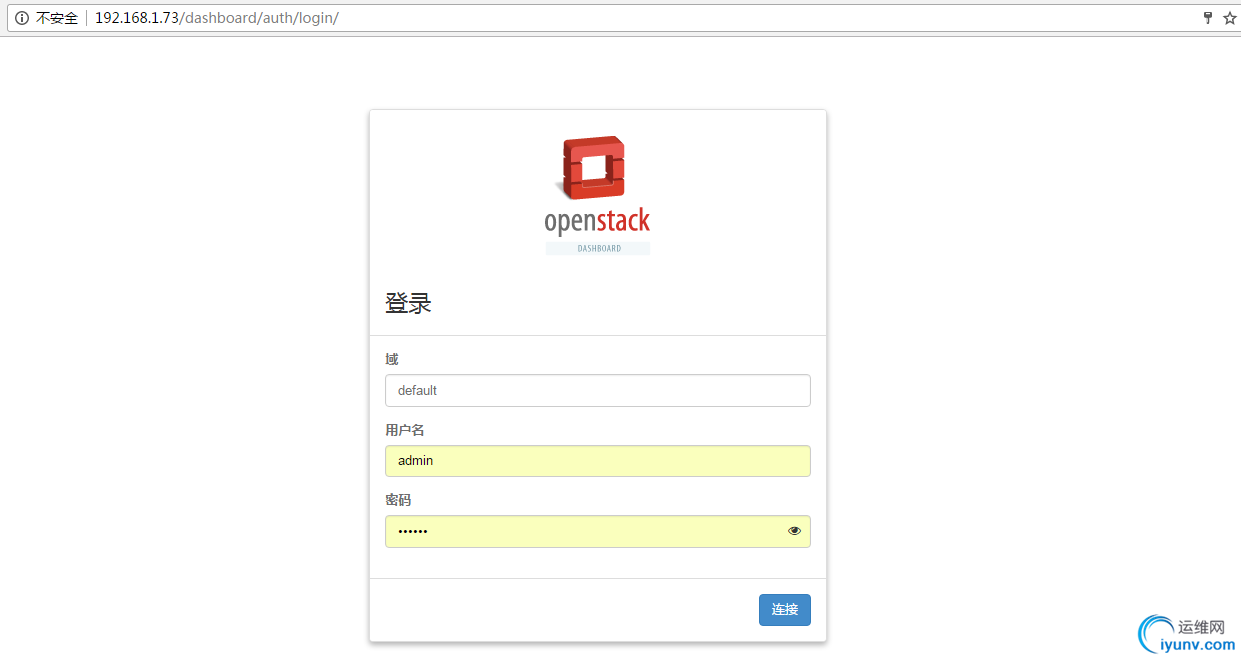
Task: Click the 密码 field label
Action: [x=398, y=500]
